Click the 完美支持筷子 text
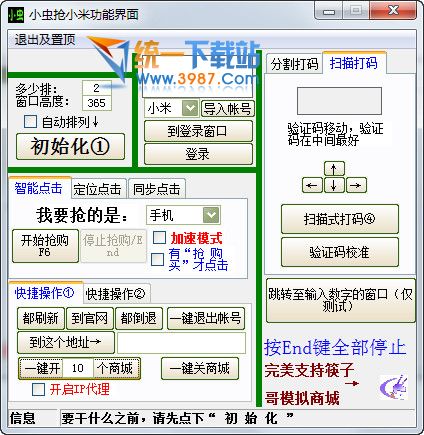This screenshot has width=424, height=435. coord(309,370)
